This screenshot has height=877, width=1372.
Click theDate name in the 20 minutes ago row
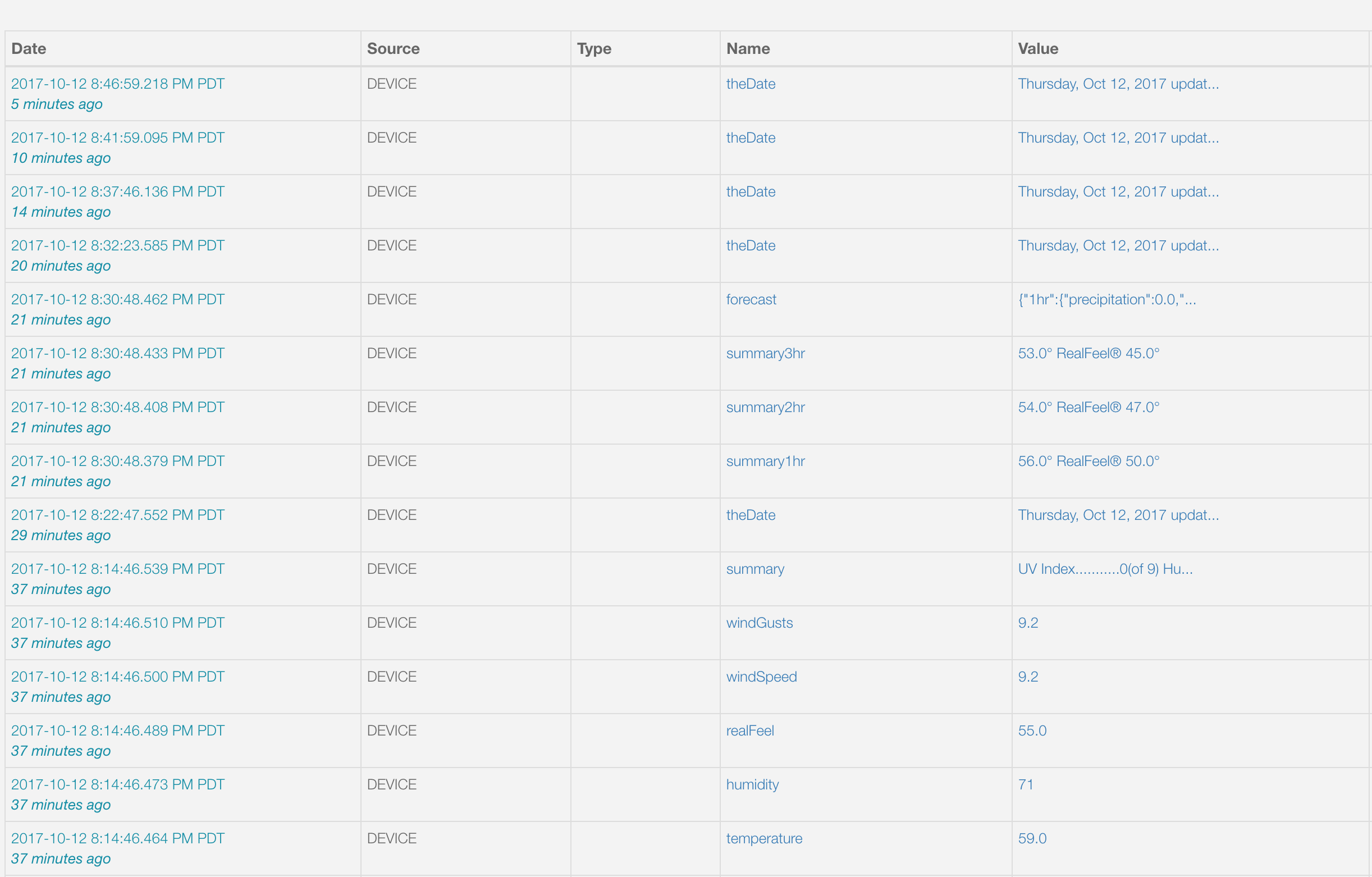coord(751,245)
